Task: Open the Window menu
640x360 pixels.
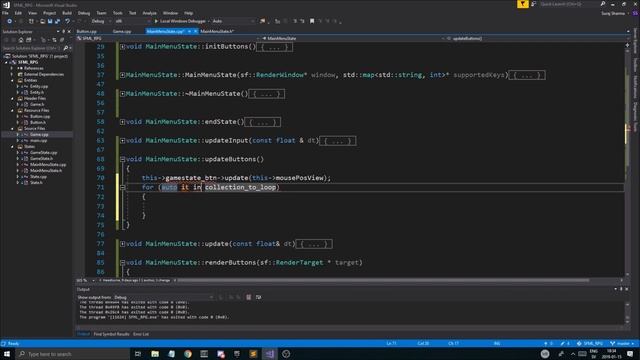Action: coord(170,13)
